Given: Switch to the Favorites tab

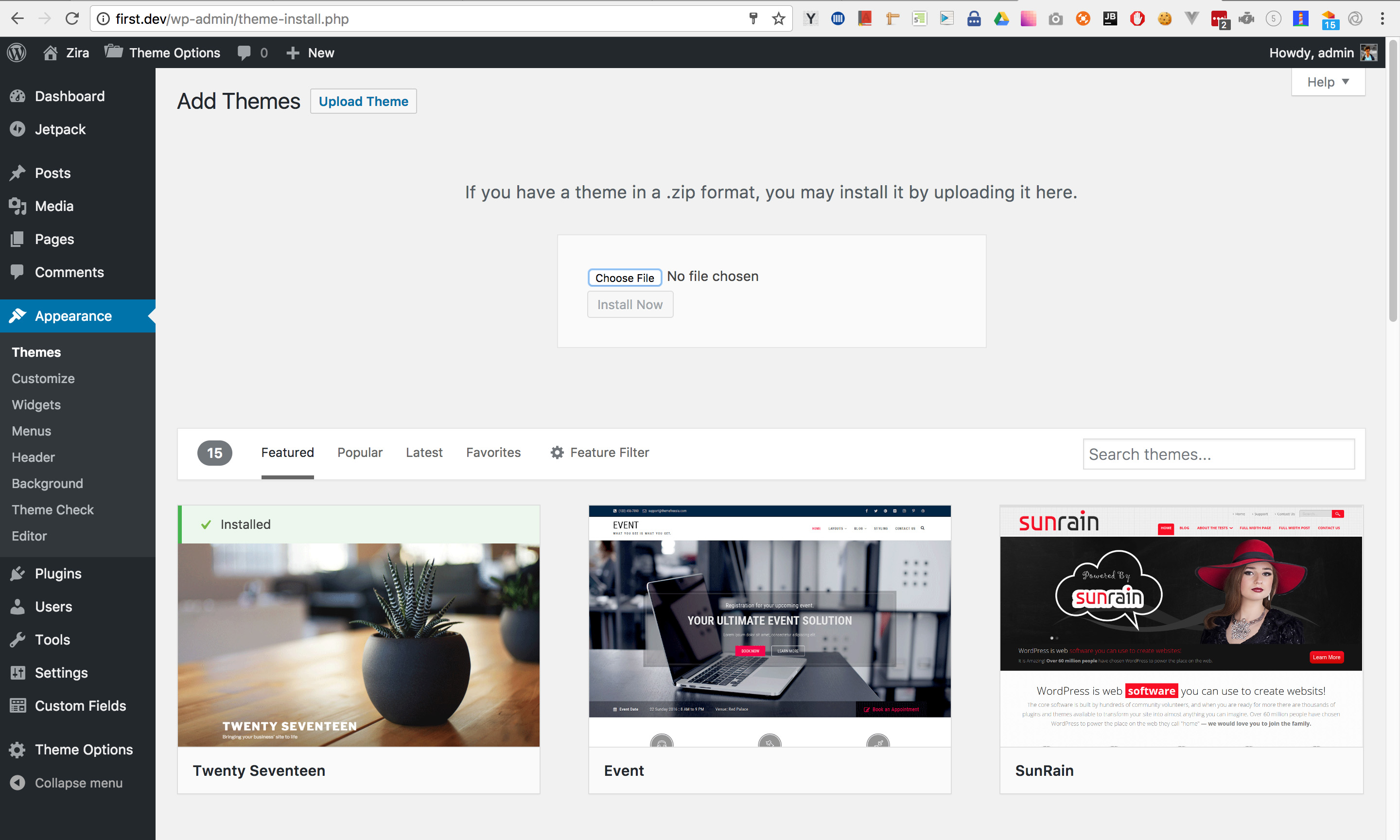Looking at the screenshot, I should (493, 452).
